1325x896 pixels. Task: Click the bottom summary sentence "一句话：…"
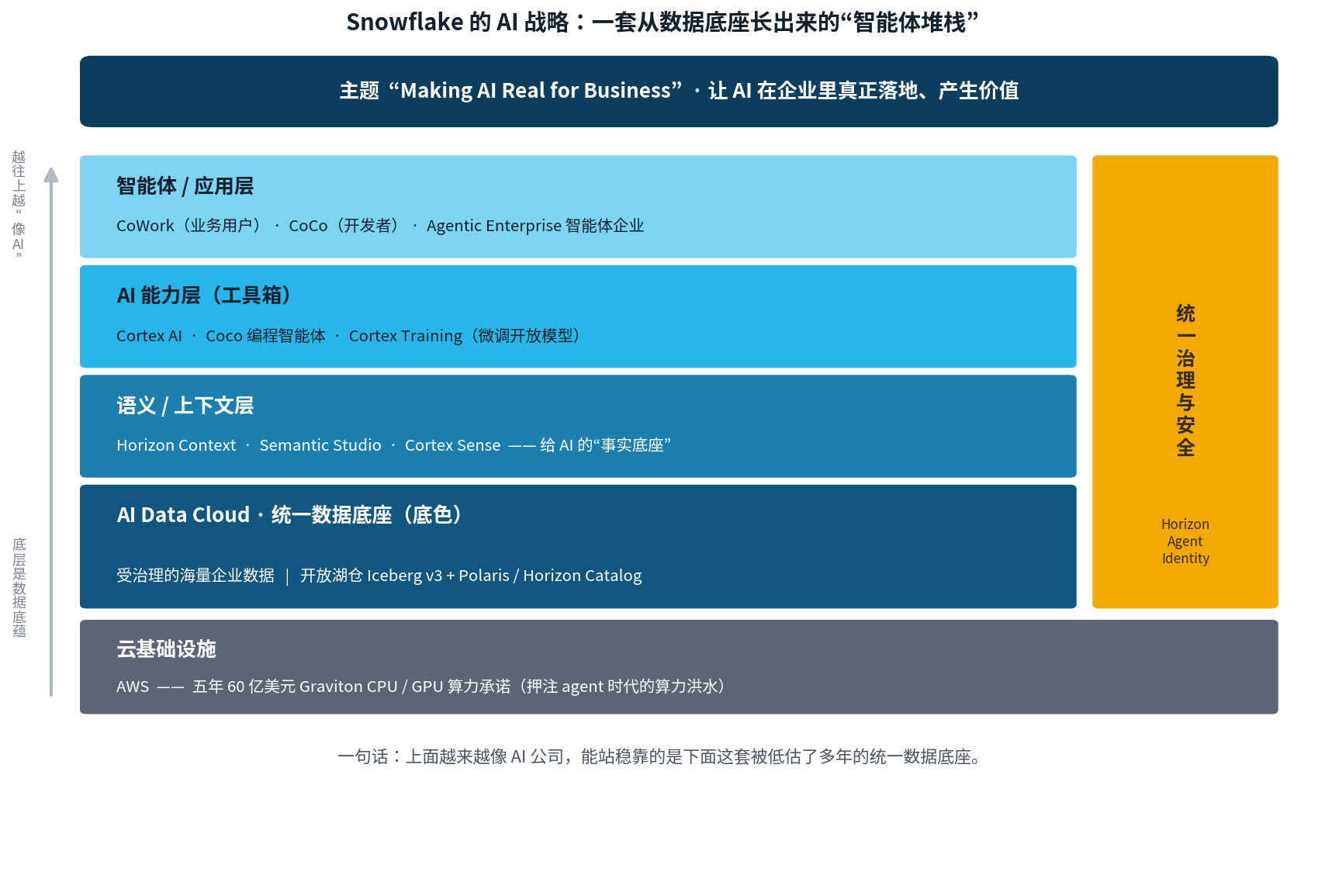pyautogui.click(x=660, y=756)
